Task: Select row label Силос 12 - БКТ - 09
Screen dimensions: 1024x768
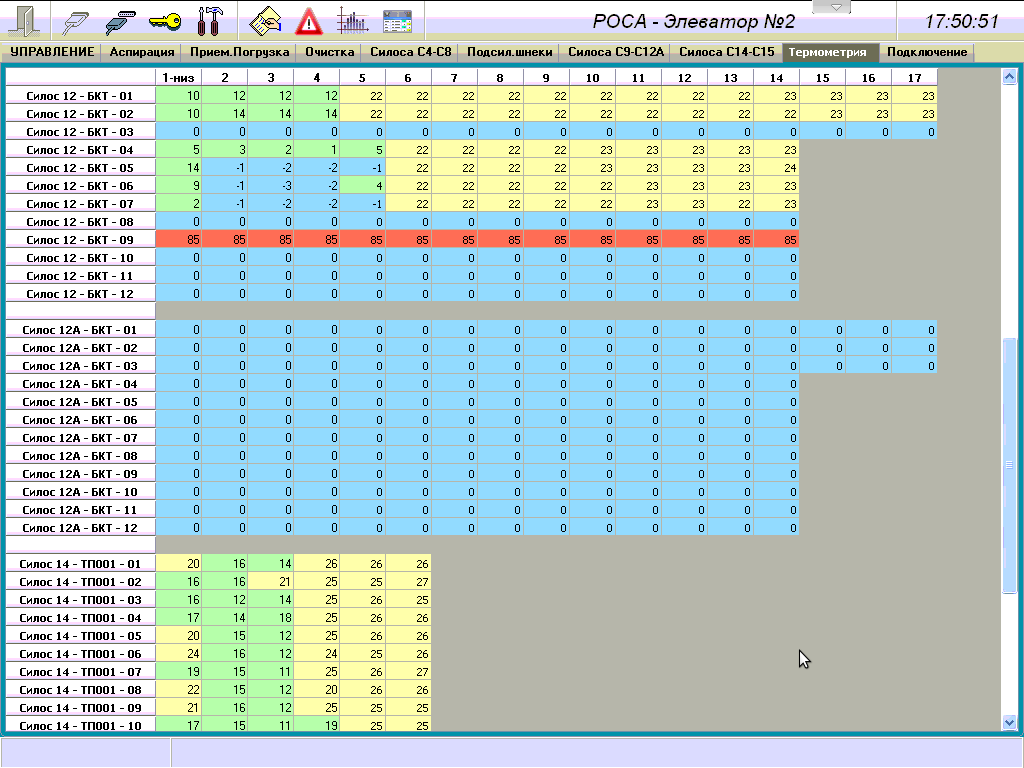Action: point(79,240)
